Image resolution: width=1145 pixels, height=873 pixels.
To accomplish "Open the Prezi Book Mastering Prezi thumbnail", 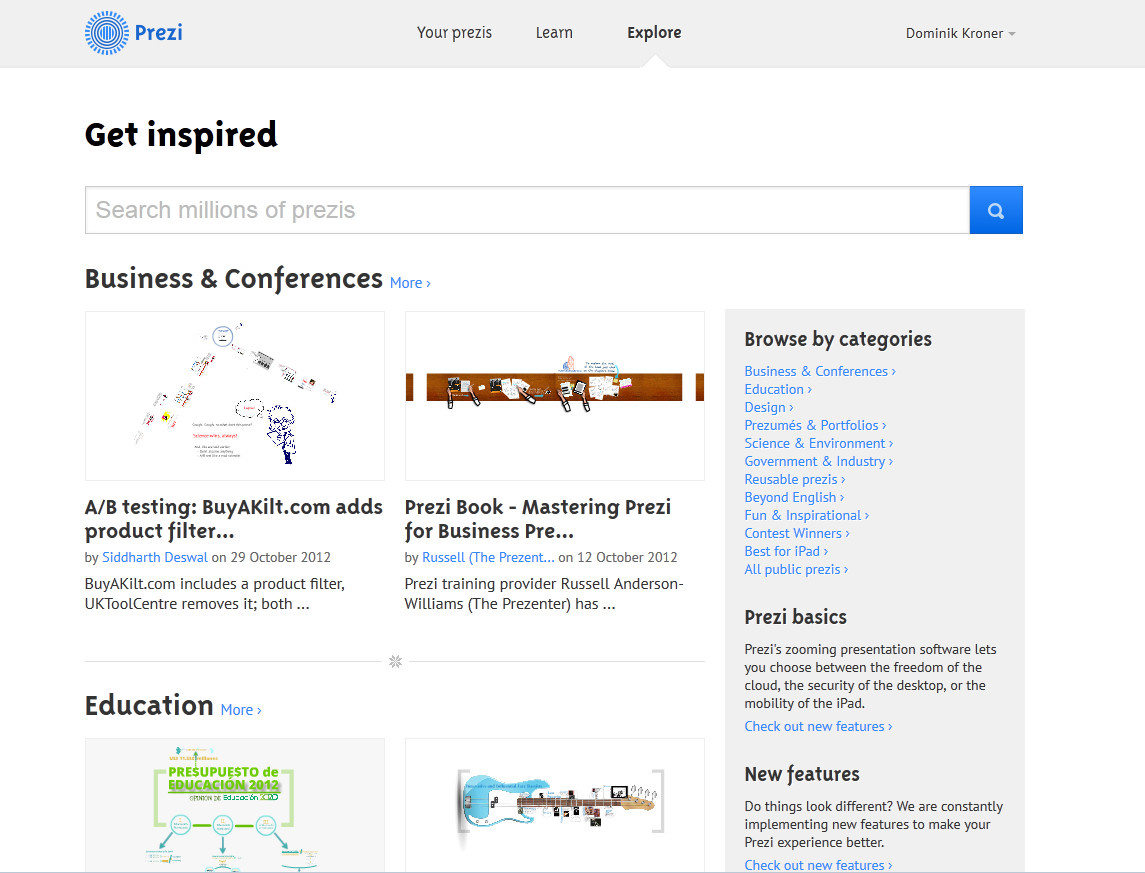I will click(x=555, y=396).
